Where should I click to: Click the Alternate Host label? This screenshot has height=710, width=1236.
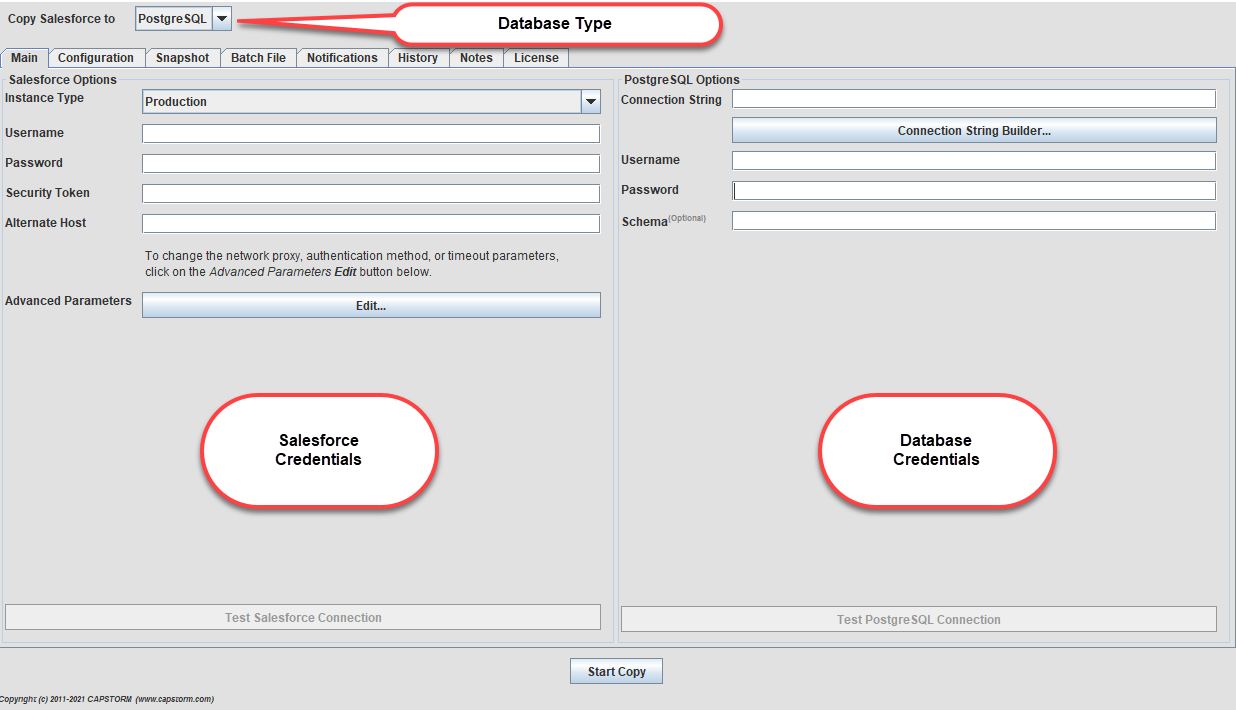click(45, 223)
